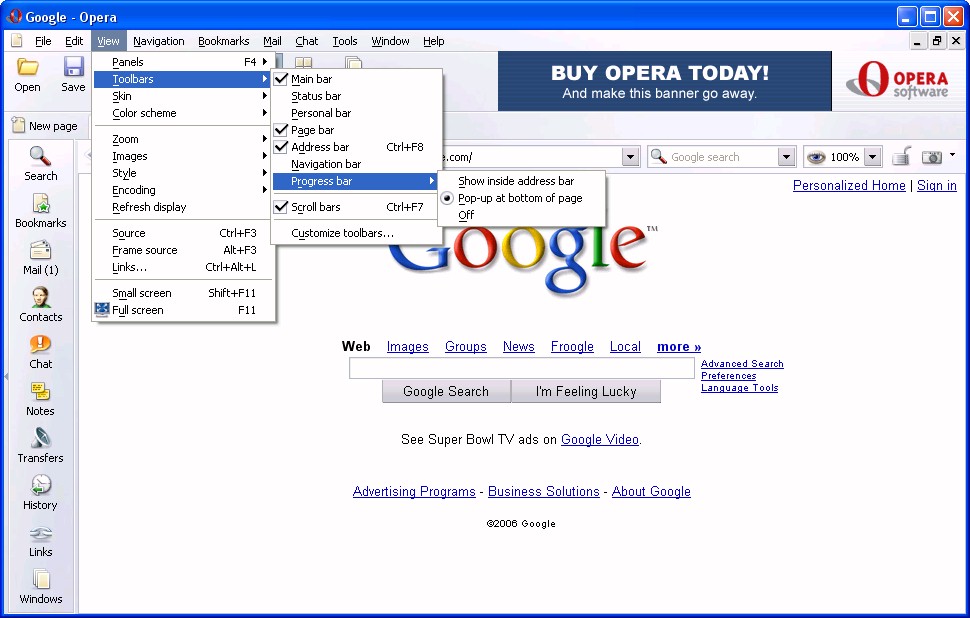Click the Open folder toolbar icon
Viewport: 970px width, 618px height.
(27, 67)
